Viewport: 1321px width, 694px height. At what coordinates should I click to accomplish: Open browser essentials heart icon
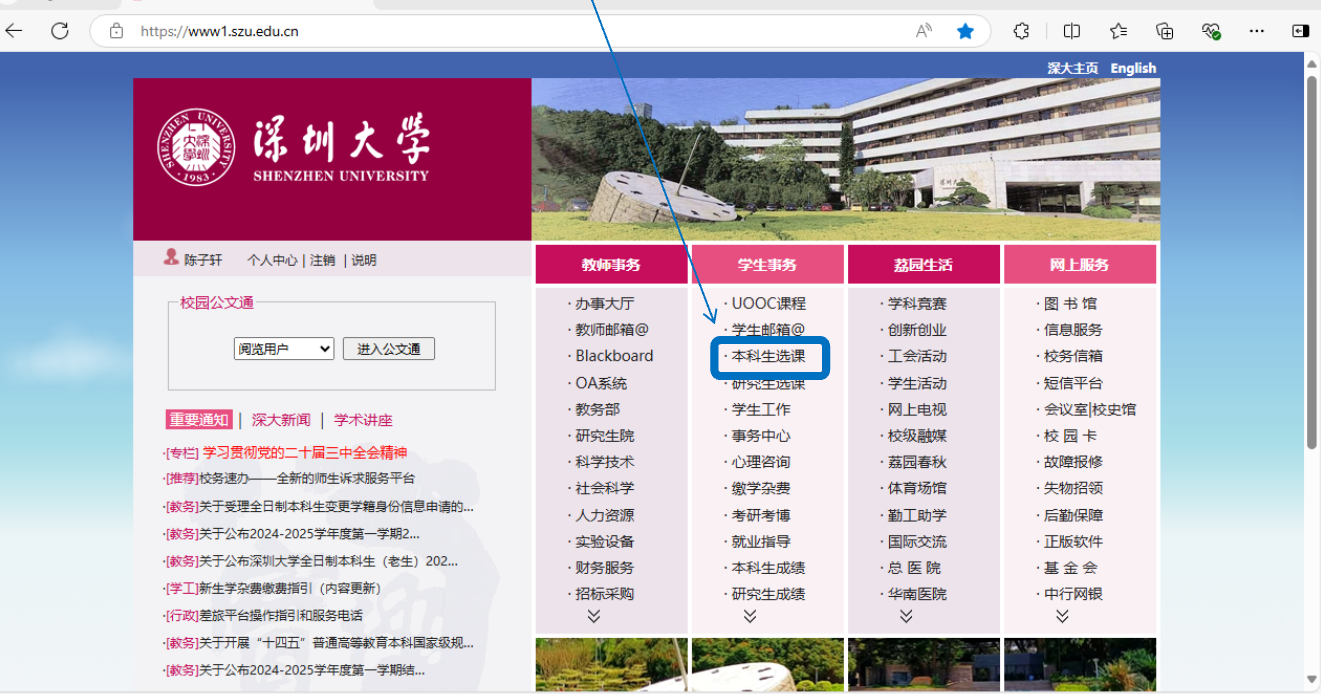pos(1212,31)
